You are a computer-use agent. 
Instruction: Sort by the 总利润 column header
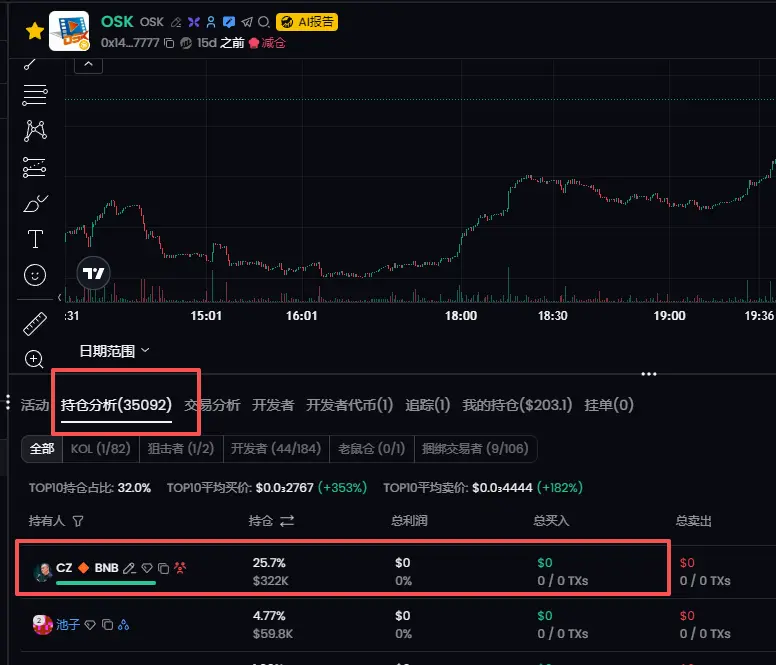409,521
